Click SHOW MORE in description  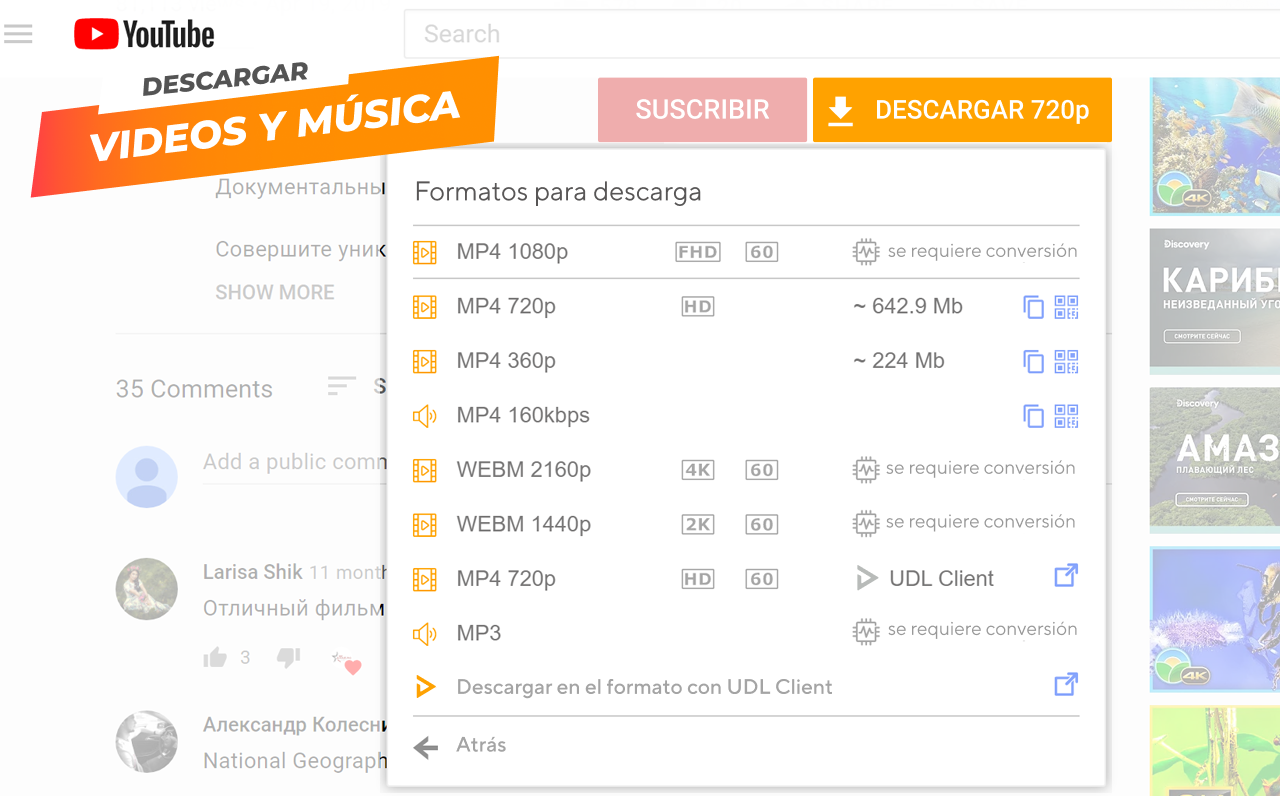pos(275,293)
